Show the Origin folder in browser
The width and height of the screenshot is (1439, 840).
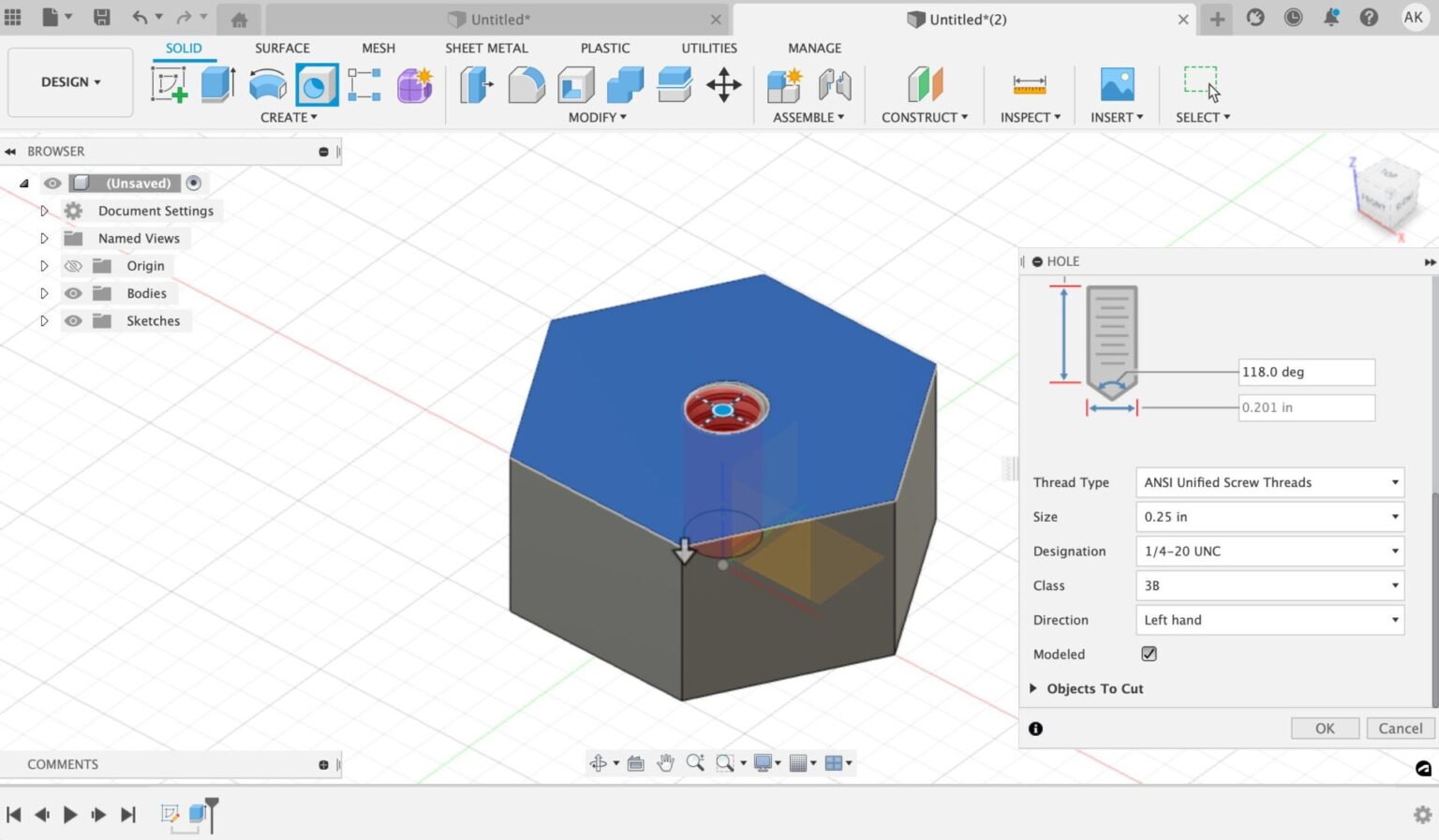[73, 265]
